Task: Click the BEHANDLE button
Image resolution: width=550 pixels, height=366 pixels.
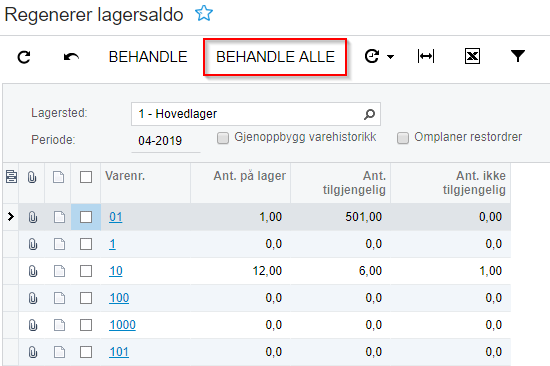Action: pos(148,57)
